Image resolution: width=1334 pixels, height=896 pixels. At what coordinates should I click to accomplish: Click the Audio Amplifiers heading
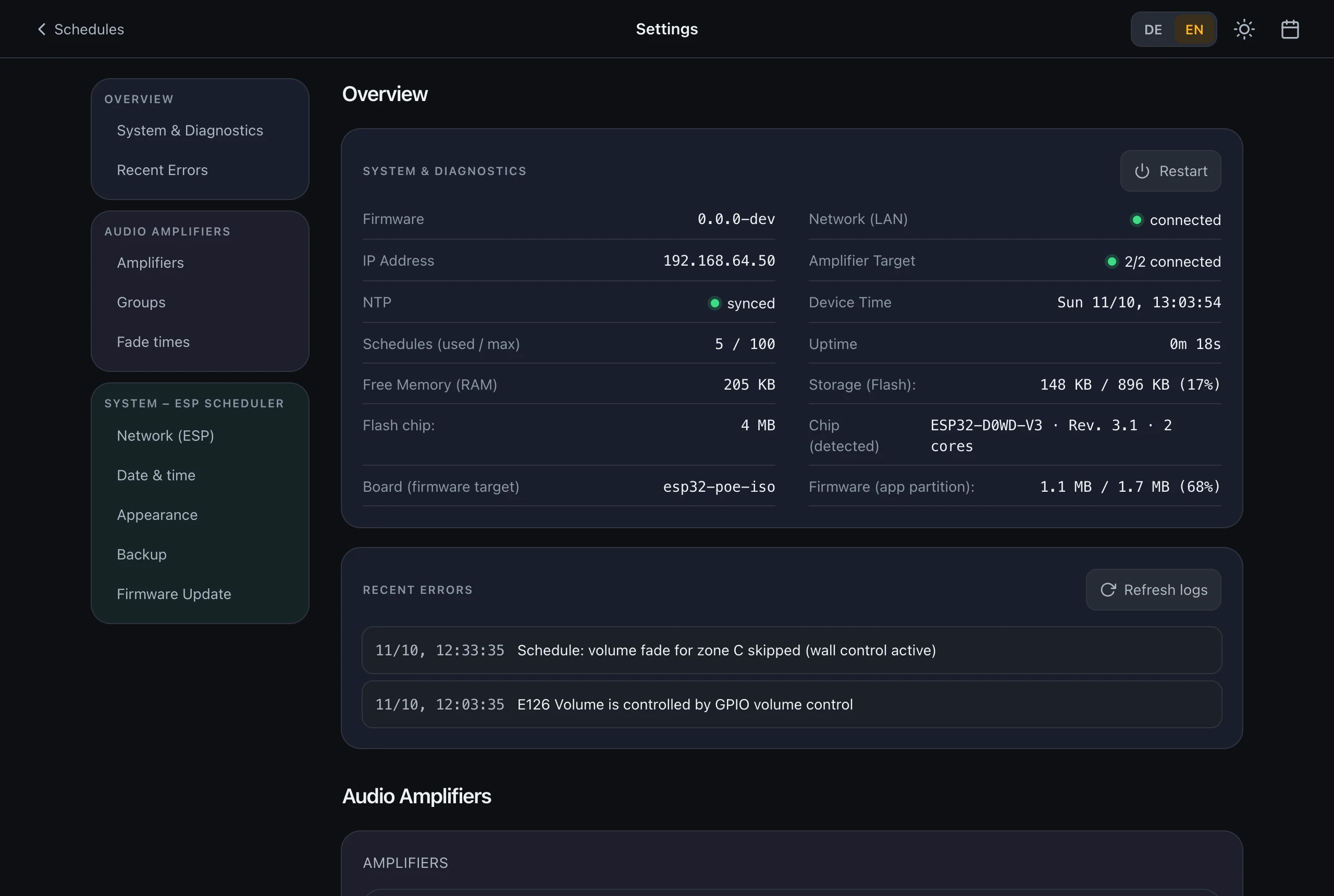point(417,796)
